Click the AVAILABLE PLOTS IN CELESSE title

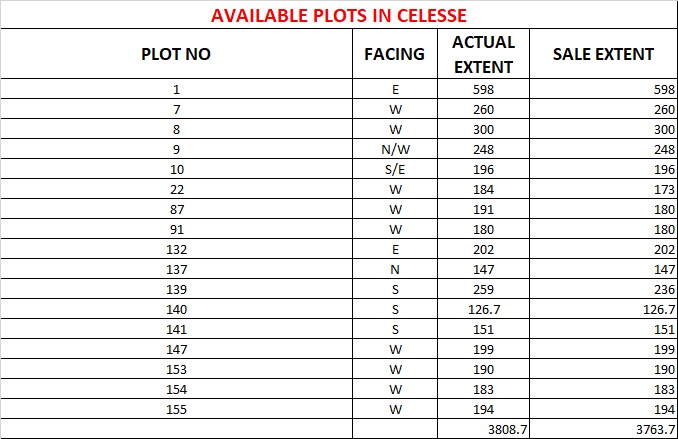339,16
